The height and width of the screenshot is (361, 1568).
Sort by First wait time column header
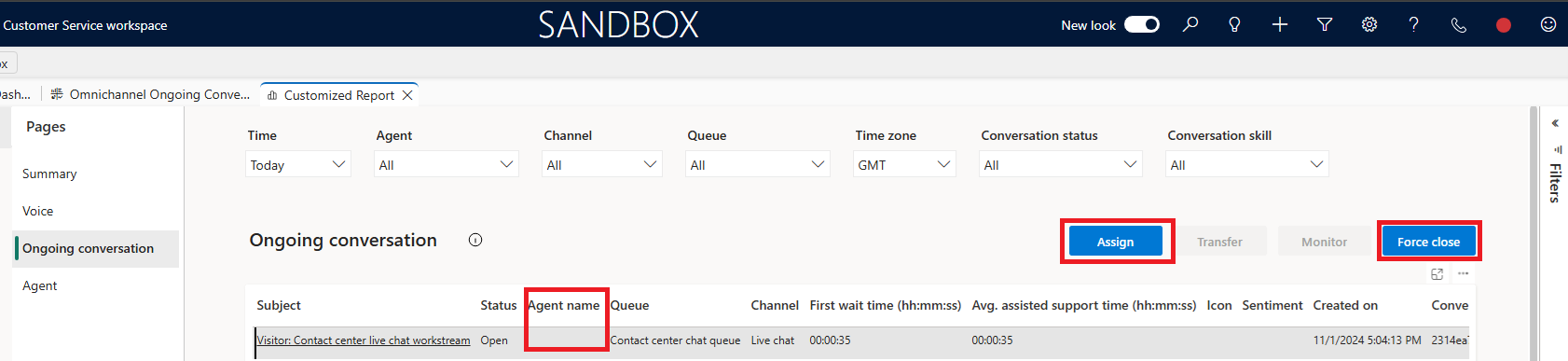tap(886, 305)
